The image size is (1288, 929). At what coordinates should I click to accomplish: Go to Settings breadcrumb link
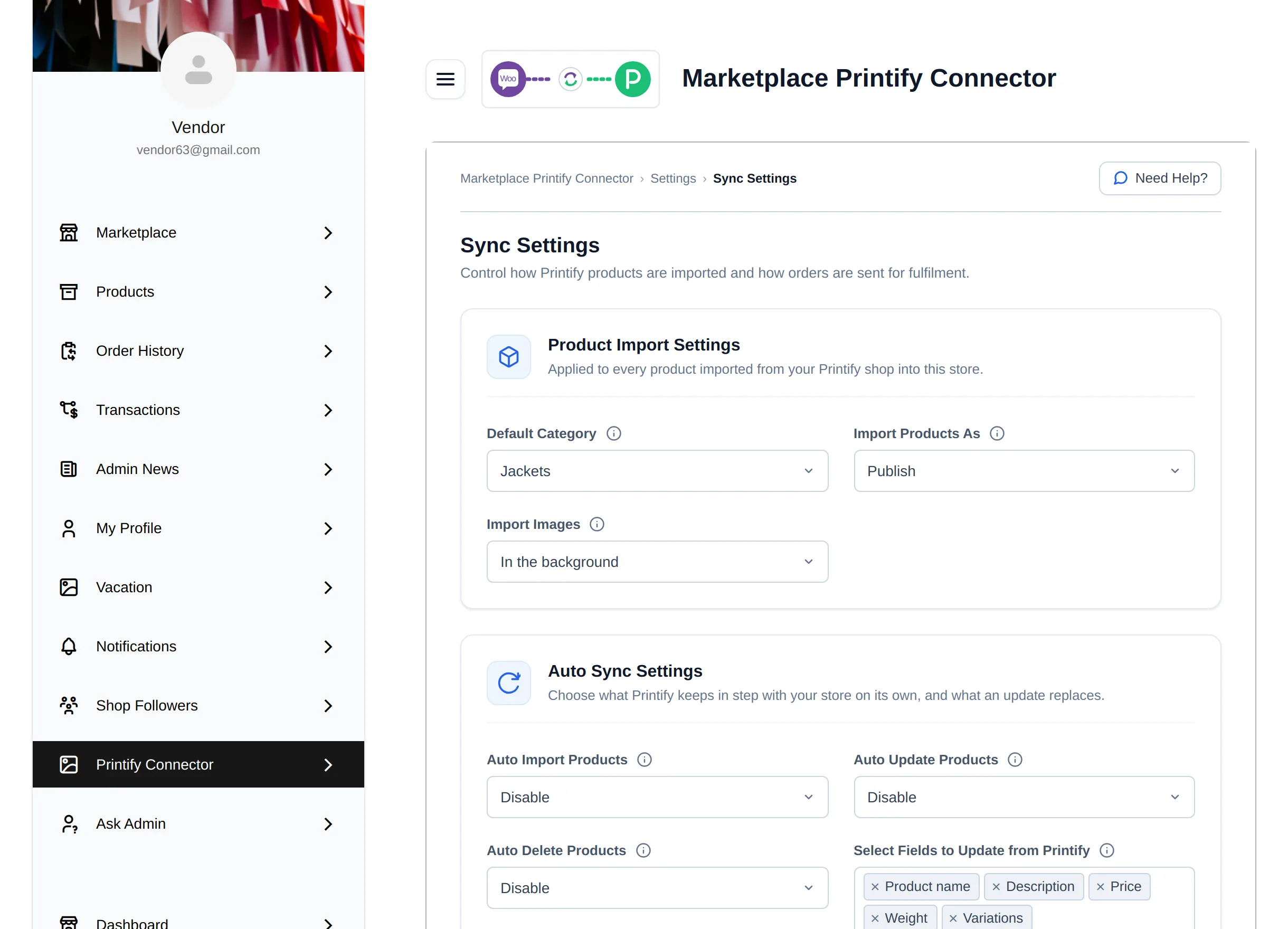(x=673, y=178)
